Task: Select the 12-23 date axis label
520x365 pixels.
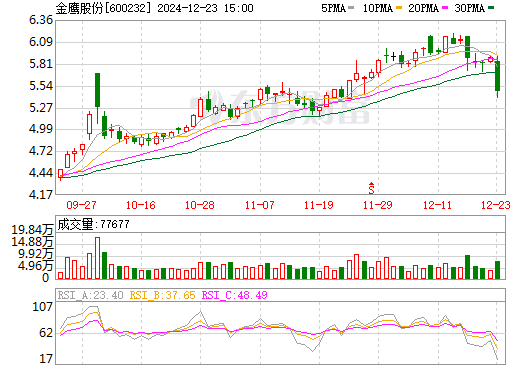Action: [x=496, y=205]
